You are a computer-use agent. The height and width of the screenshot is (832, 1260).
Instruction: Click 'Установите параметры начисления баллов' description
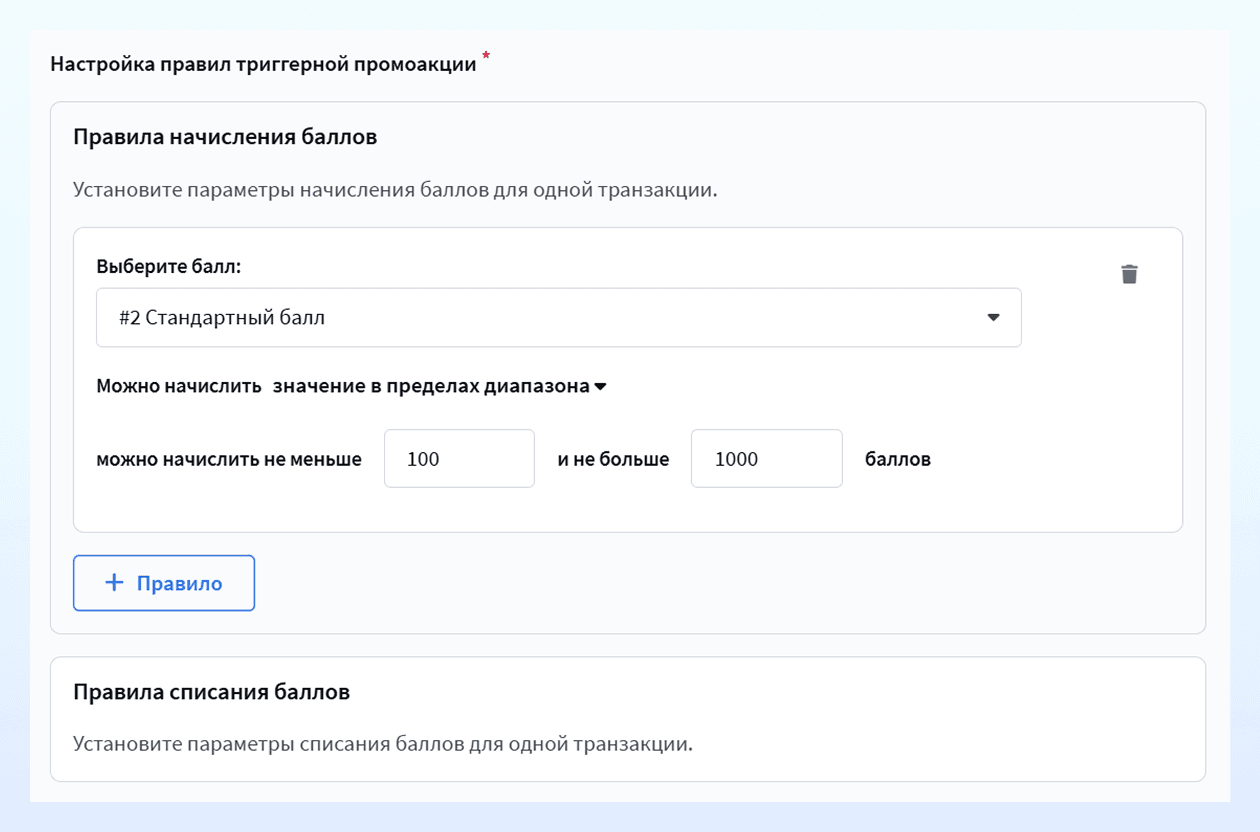coord(395,190)
